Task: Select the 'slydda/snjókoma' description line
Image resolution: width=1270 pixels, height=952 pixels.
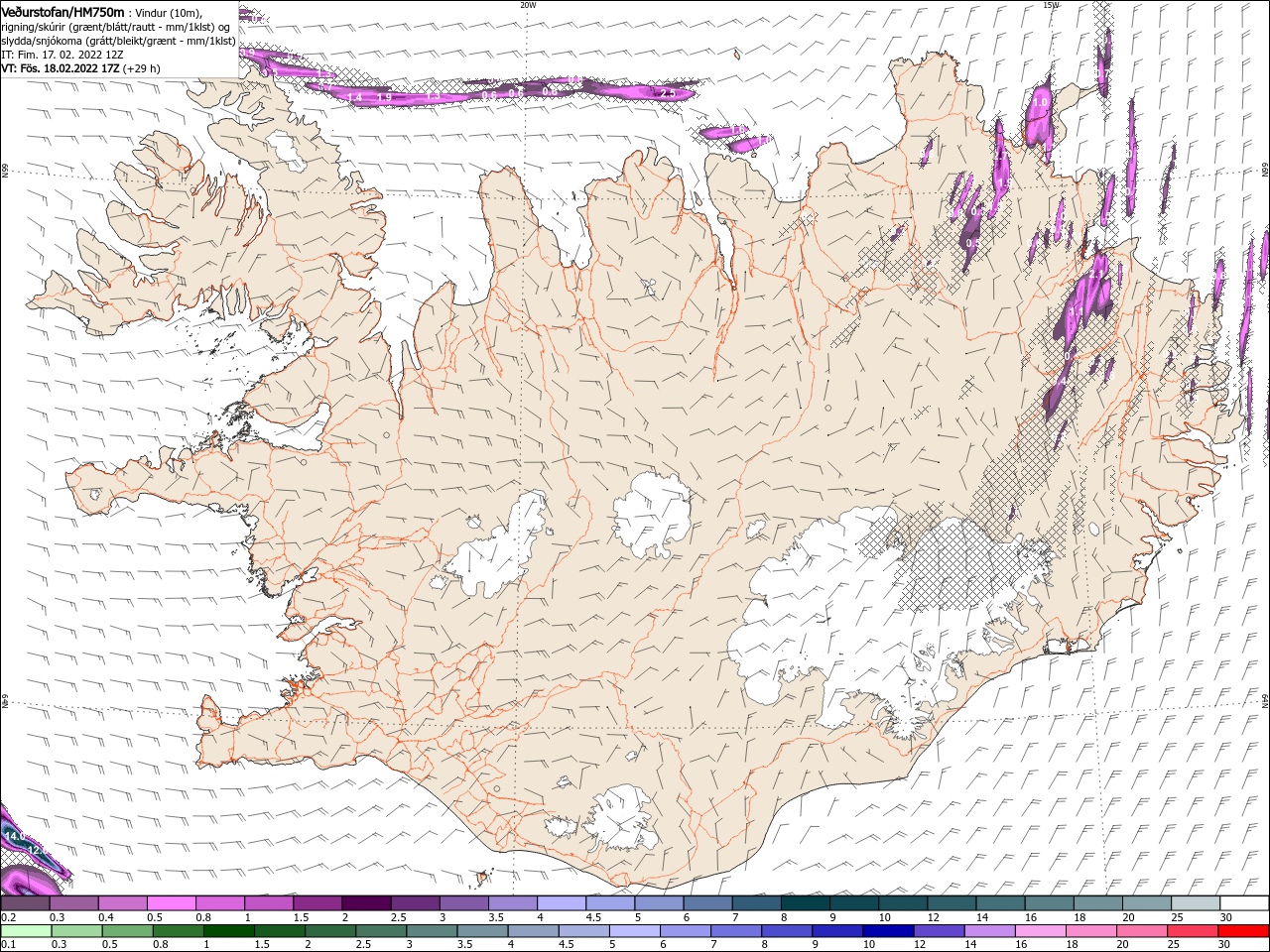Action: point(118,41)
